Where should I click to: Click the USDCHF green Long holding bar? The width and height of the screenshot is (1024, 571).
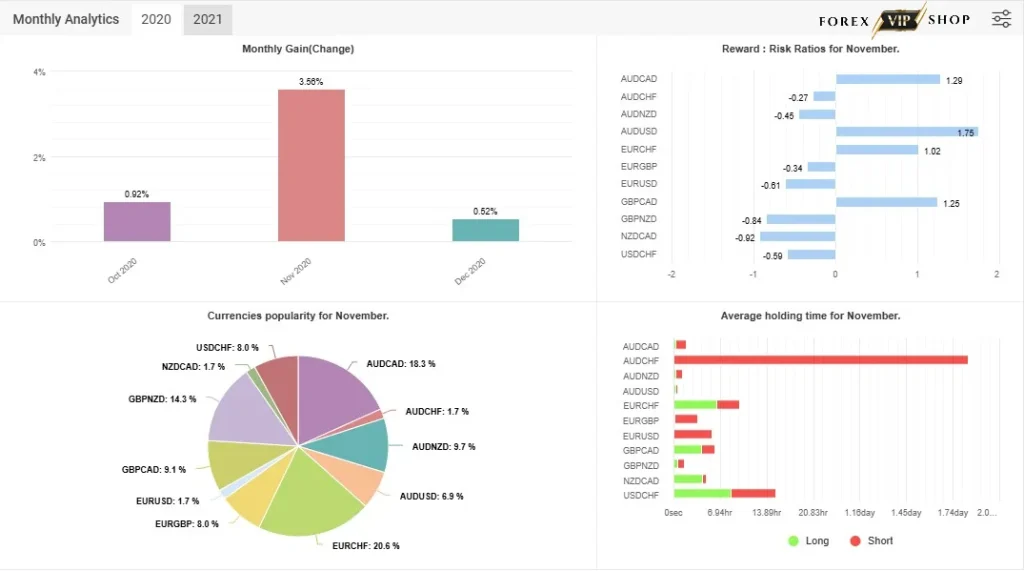(x=703, y=493)
